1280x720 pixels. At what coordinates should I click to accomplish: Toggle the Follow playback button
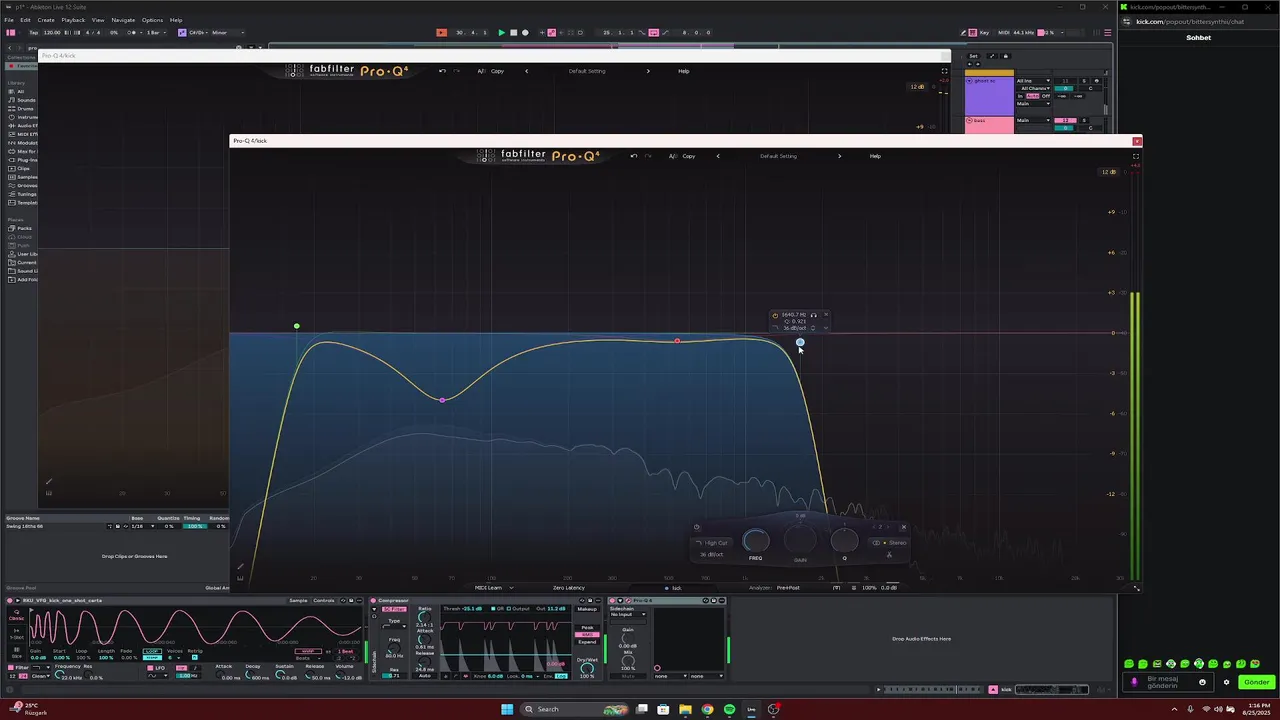tap(441, 32)
